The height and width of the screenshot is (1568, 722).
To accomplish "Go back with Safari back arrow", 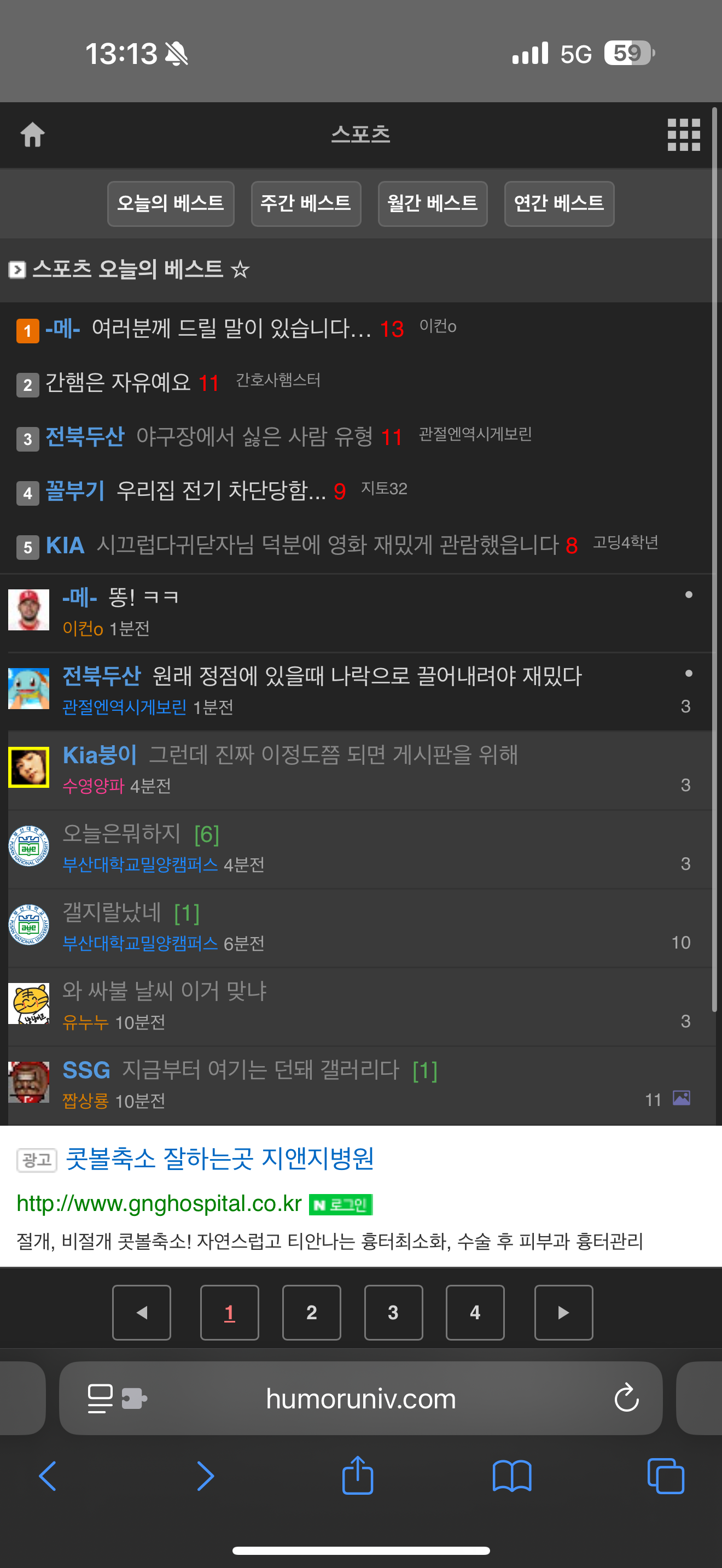I will 48,1476.
